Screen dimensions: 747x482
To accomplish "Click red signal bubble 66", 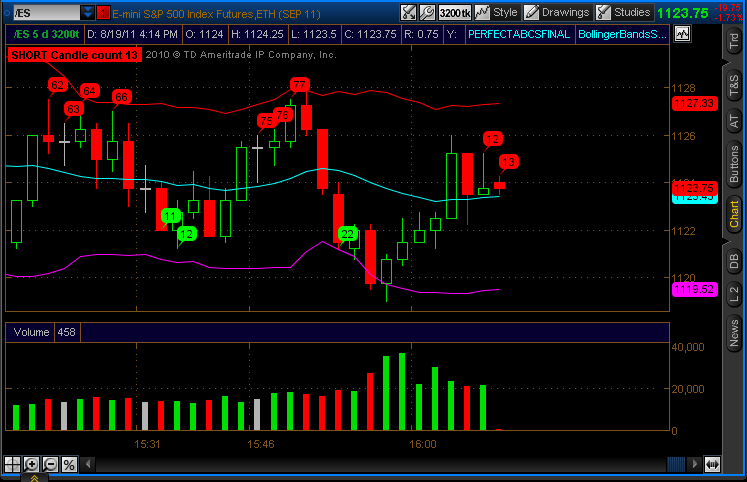I will [121, 97].
